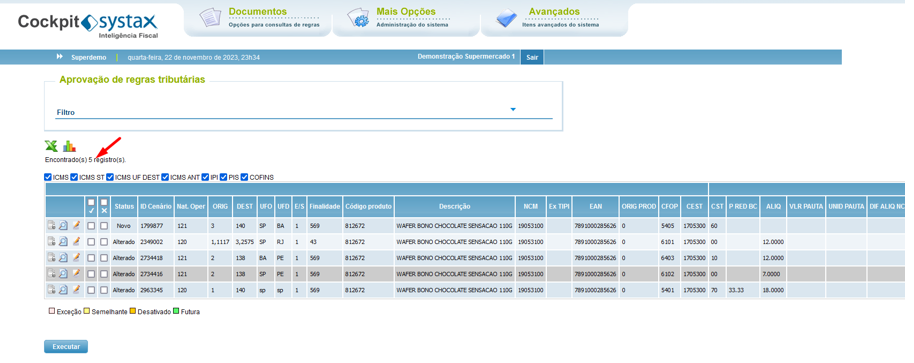Click the yellow Semelhante legend swatch
The height and width of the screenshot is (363, 914).
[x=87, y=312]
